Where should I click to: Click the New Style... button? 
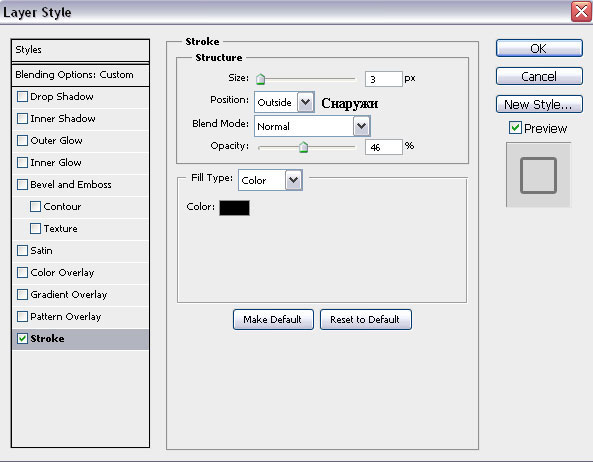pos(539,104)
